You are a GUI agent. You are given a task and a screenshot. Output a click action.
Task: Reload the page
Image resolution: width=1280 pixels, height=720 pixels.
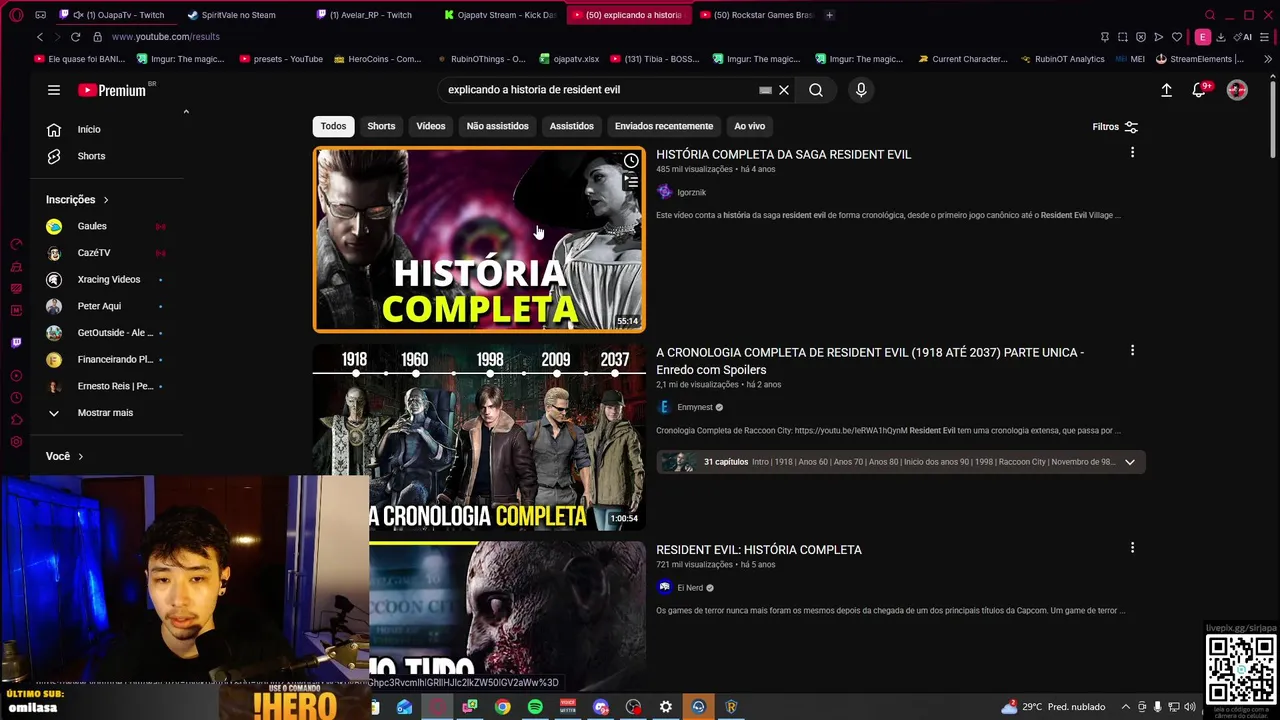coord(76,37)
